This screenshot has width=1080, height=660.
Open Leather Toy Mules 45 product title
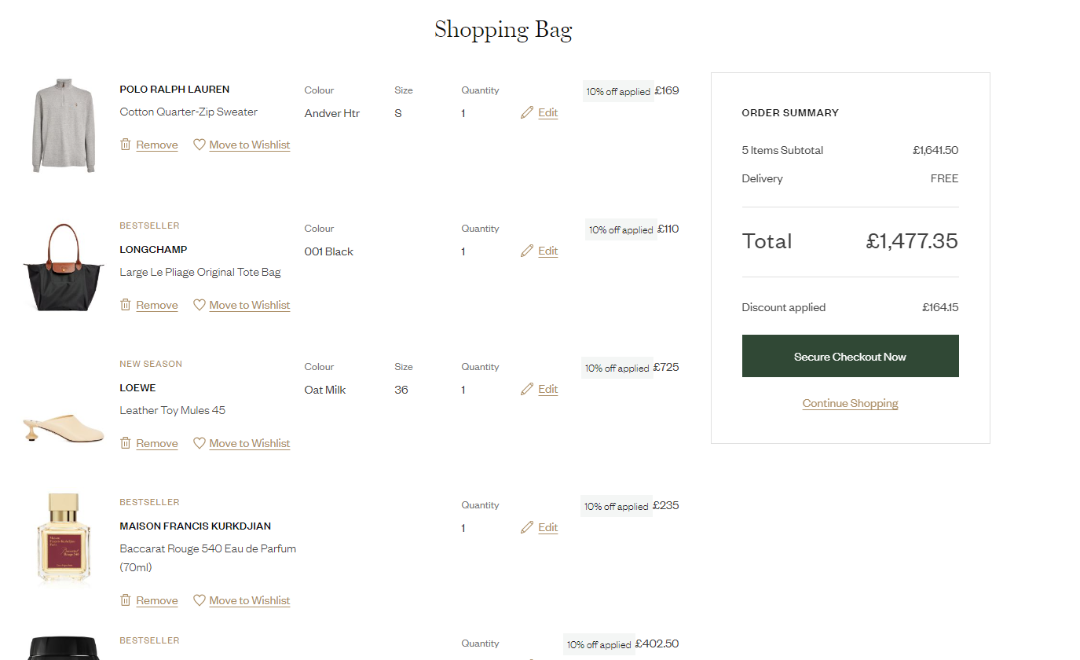pos(172,411)
